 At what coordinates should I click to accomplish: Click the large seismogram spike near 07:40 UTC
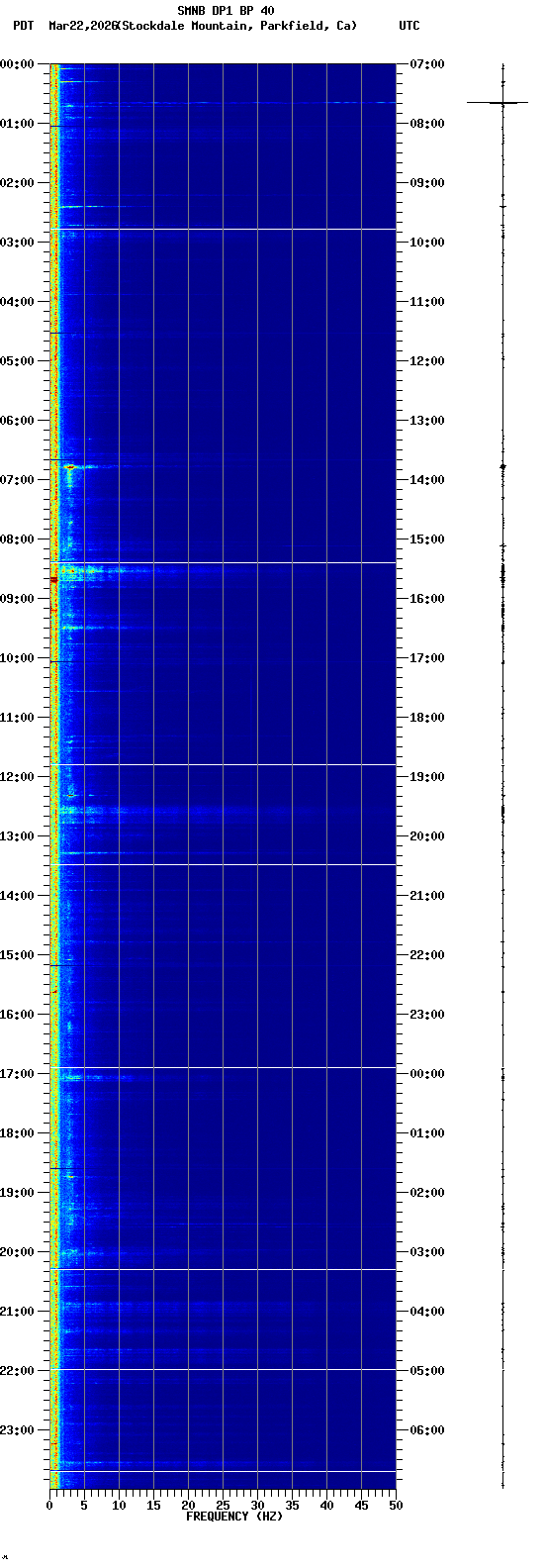499,102
